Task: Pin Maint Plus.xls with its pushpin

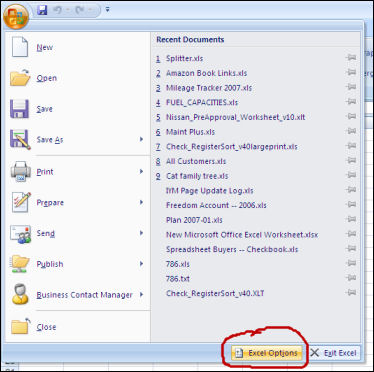Action: click(x=351, y=131)
